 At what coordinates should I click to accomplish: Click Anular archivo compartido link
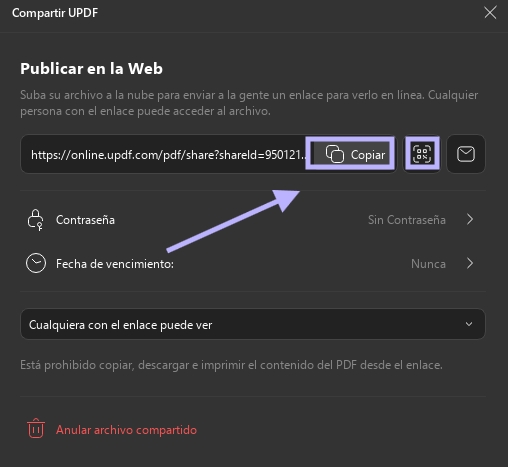(126, 430)
